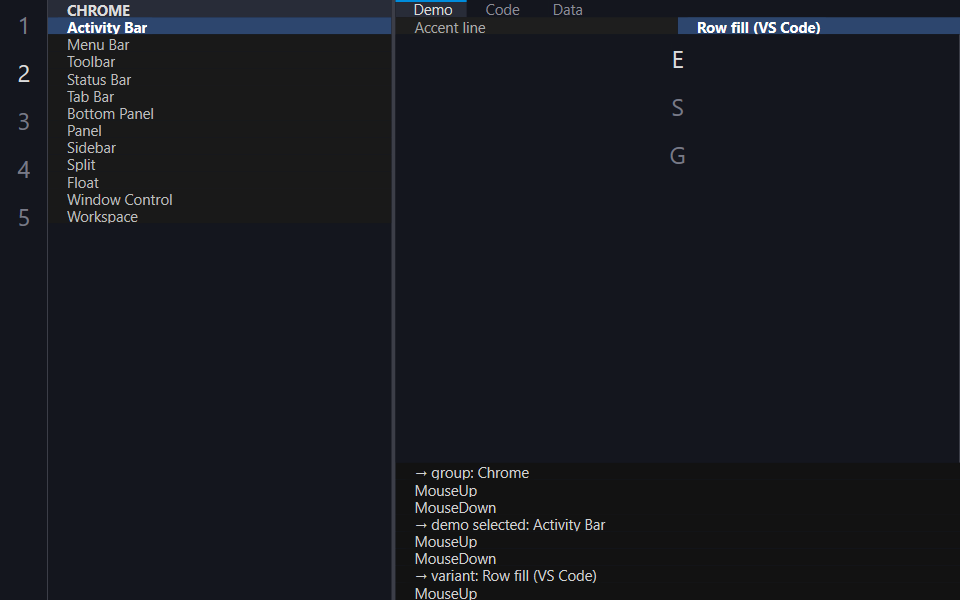Viewport: 960px width, 600px height.
Task: Open the Workspace demo
Action: pos(219,217)
